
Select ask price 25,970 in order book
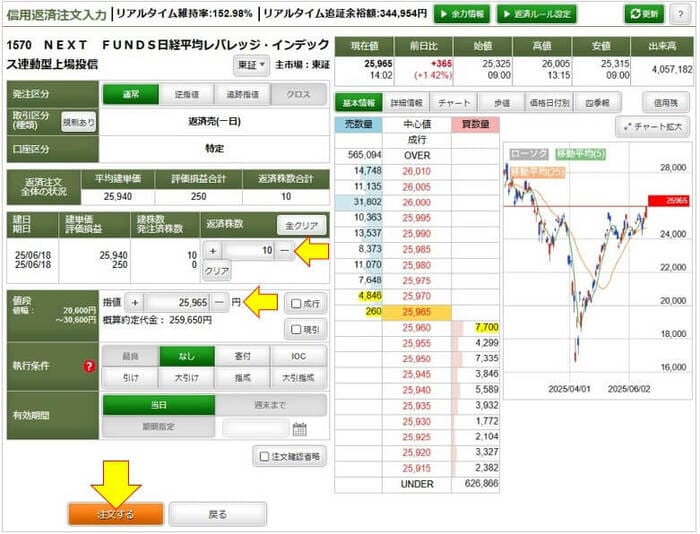tap(417, 296)
